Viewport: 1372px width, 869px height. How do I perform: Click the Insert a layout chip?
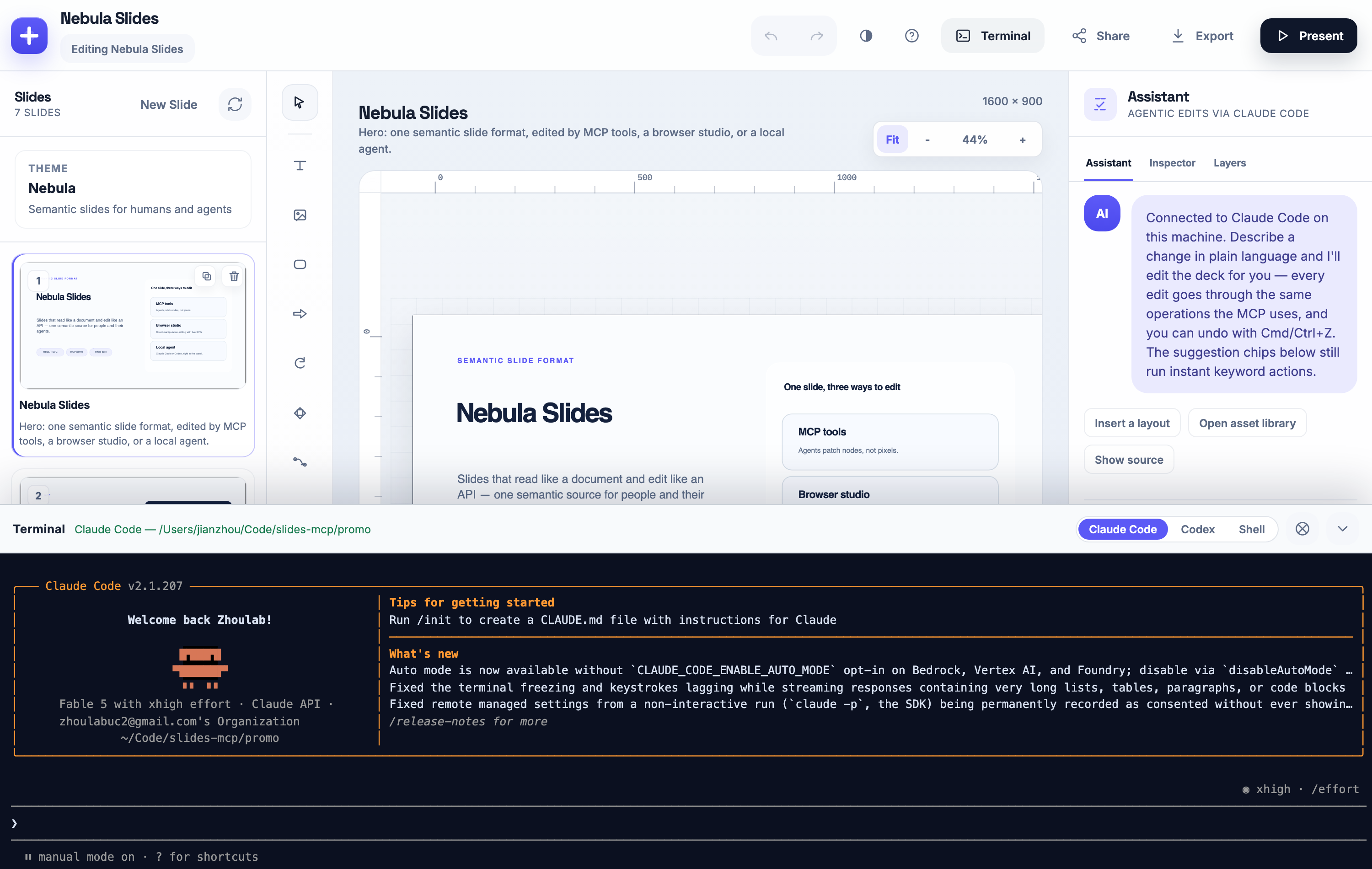pos(1131,423)
